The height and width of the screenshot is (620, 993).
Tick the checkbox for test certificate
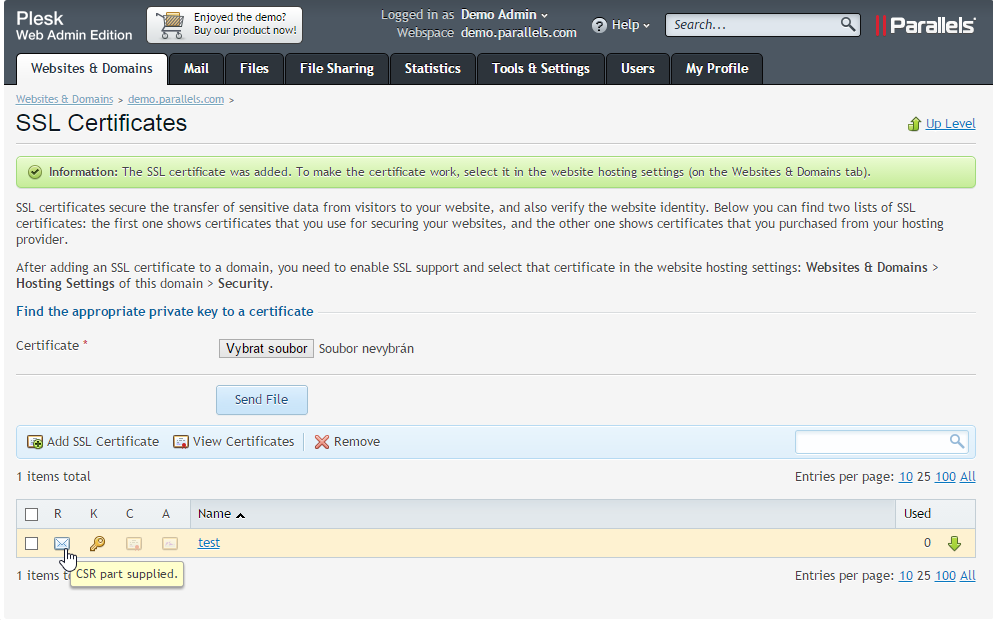pyautogui.click(x=32, y=543)
